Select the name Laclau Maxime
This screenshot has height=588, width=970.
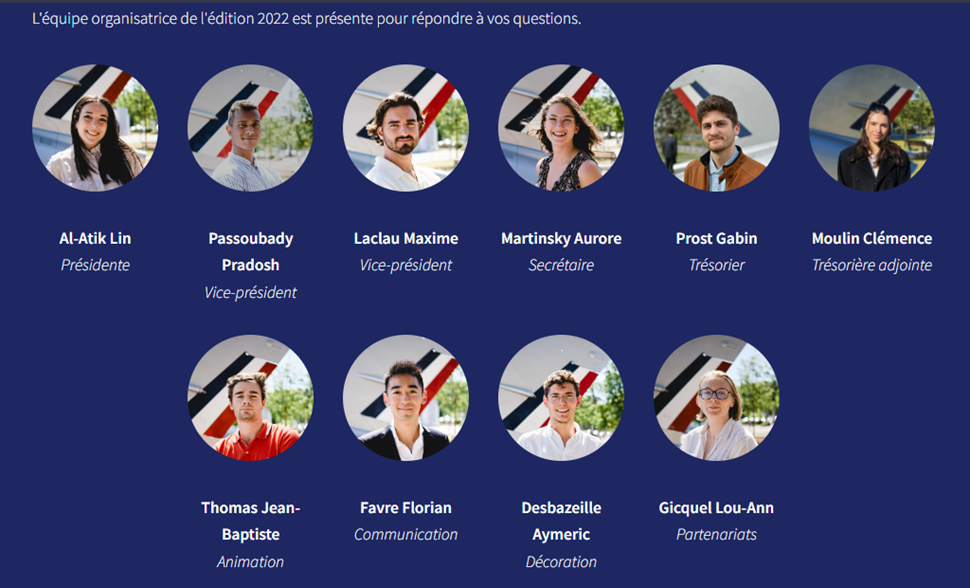[406, 238]
